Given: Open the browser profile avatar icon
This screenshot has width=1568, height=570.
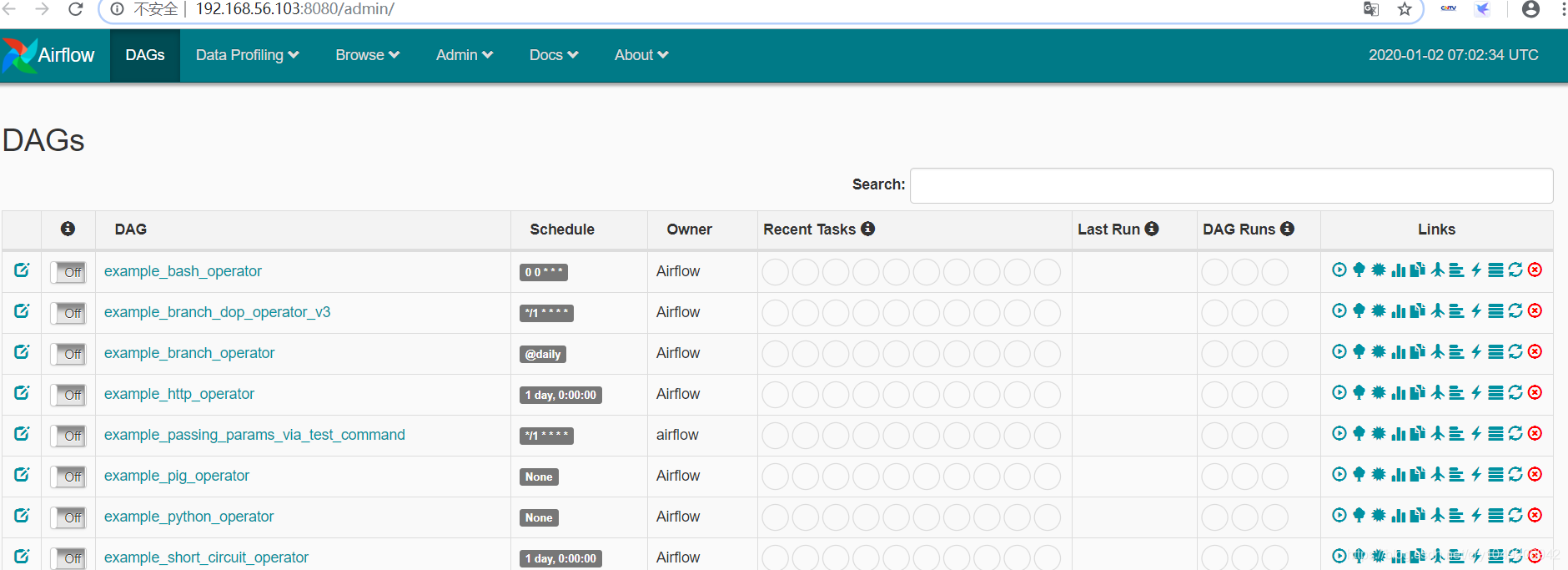Looking at the screenshot, I should point(1531,9).
